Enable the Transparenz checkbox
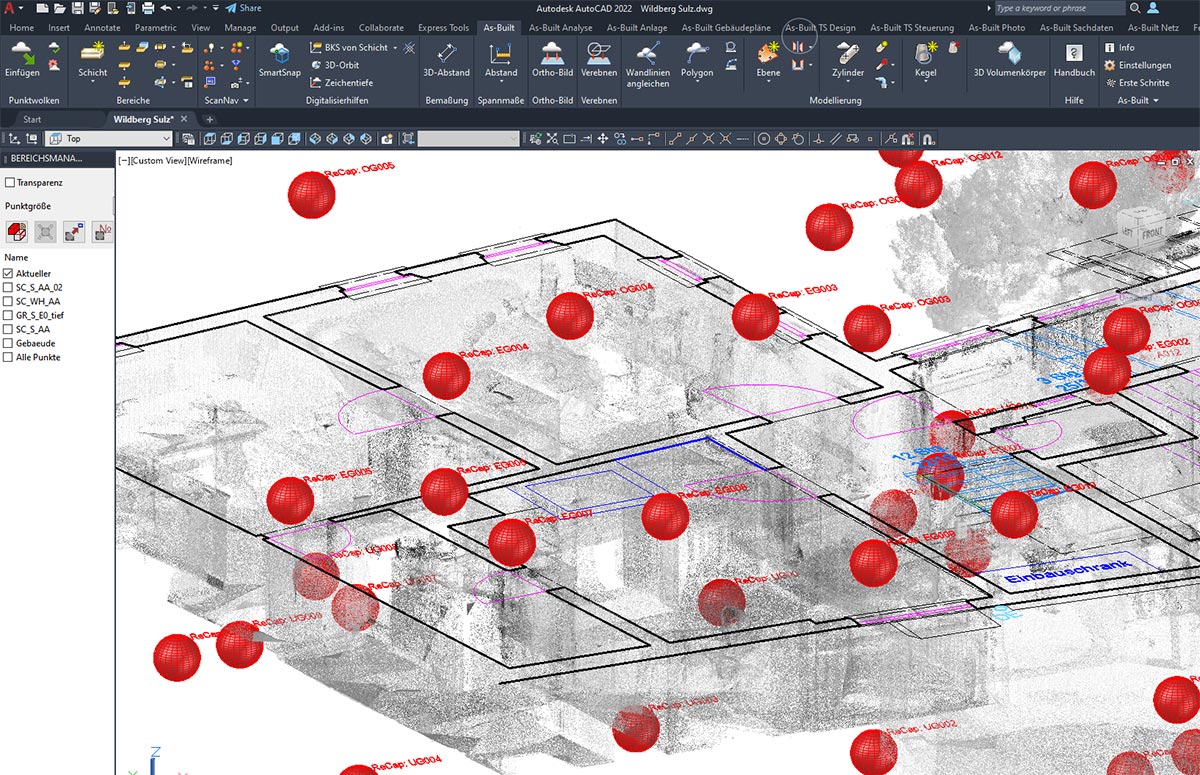Image resolution: width=1200 pixels, height=775 pixels. click(x=10, y=183)
